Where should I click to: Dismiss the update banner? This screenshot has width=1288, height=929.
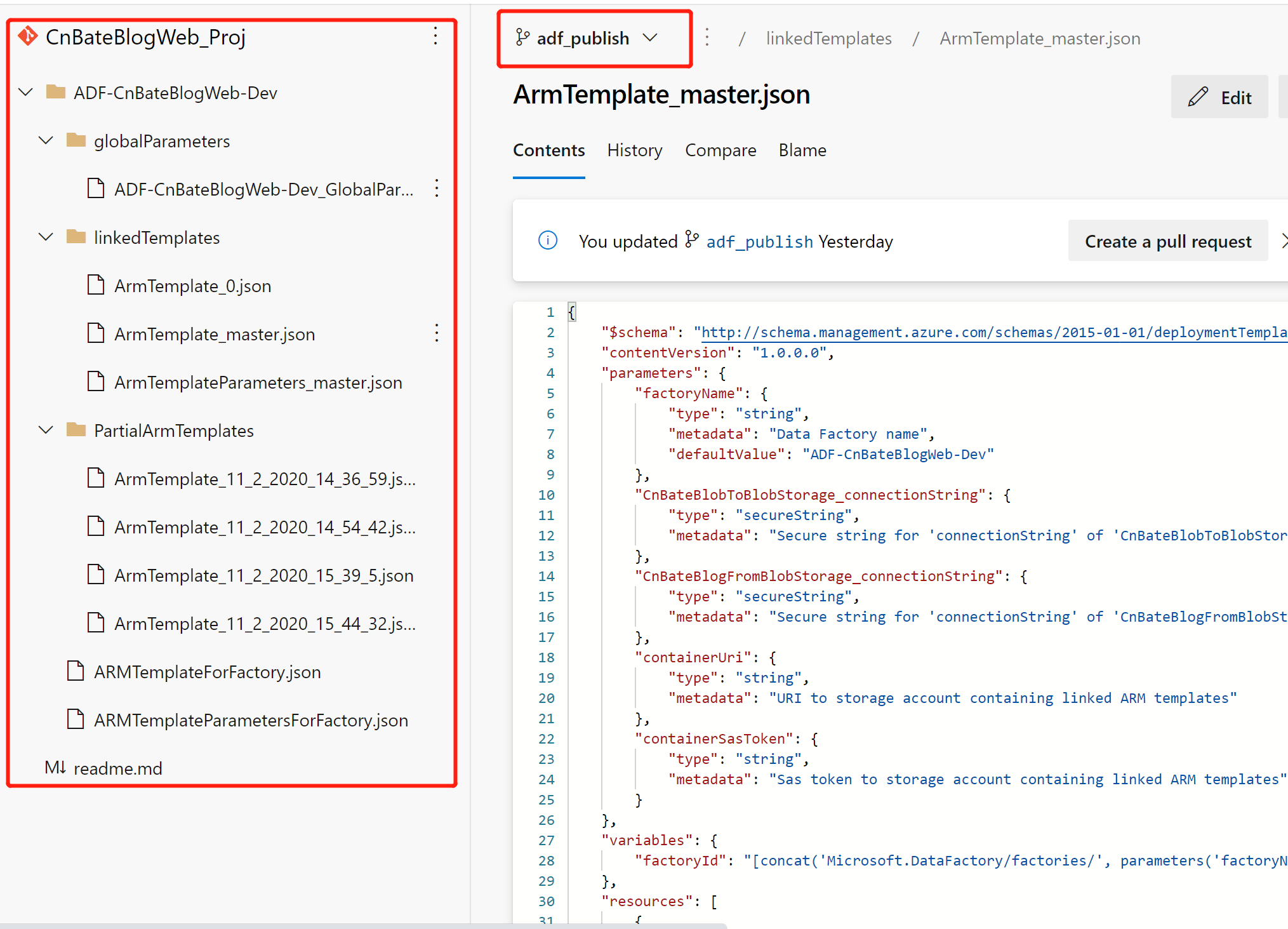[x=1284, y=241]
